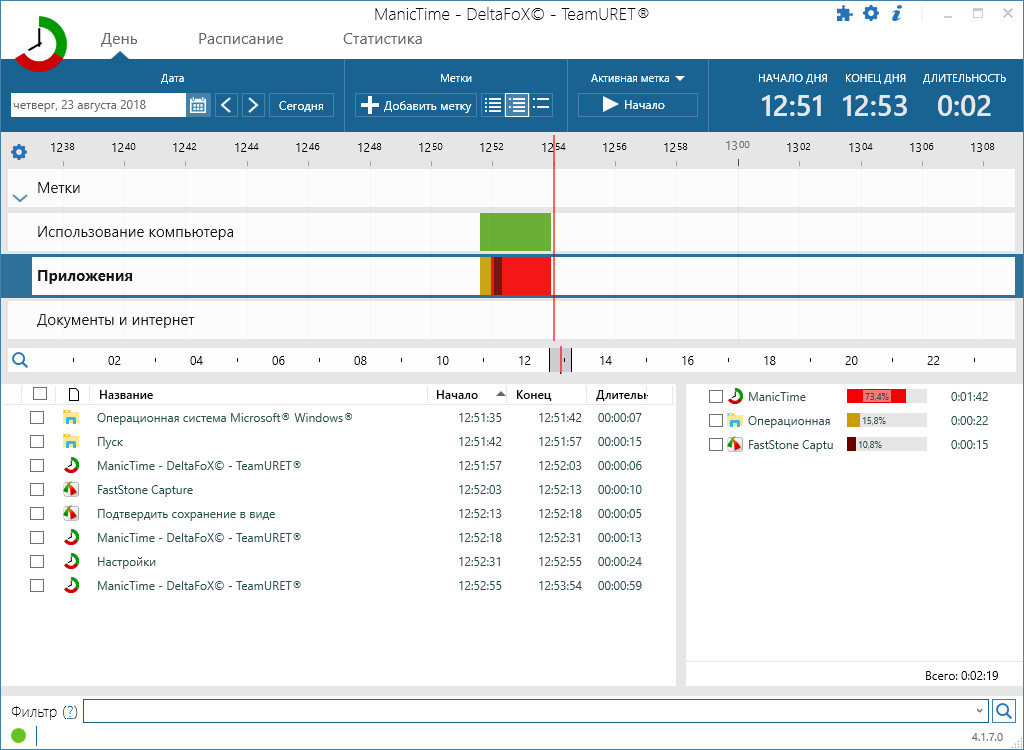Open the info (i) icon
Viewport: 1024px width, 750px height.
click(897, 14)
